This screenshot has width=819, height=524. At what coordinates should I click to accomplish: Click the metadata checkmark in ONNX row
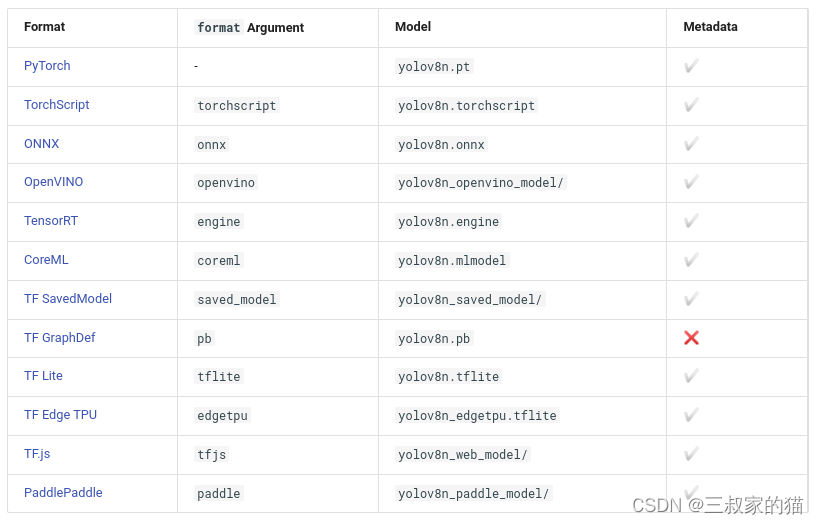pos(691,144)
